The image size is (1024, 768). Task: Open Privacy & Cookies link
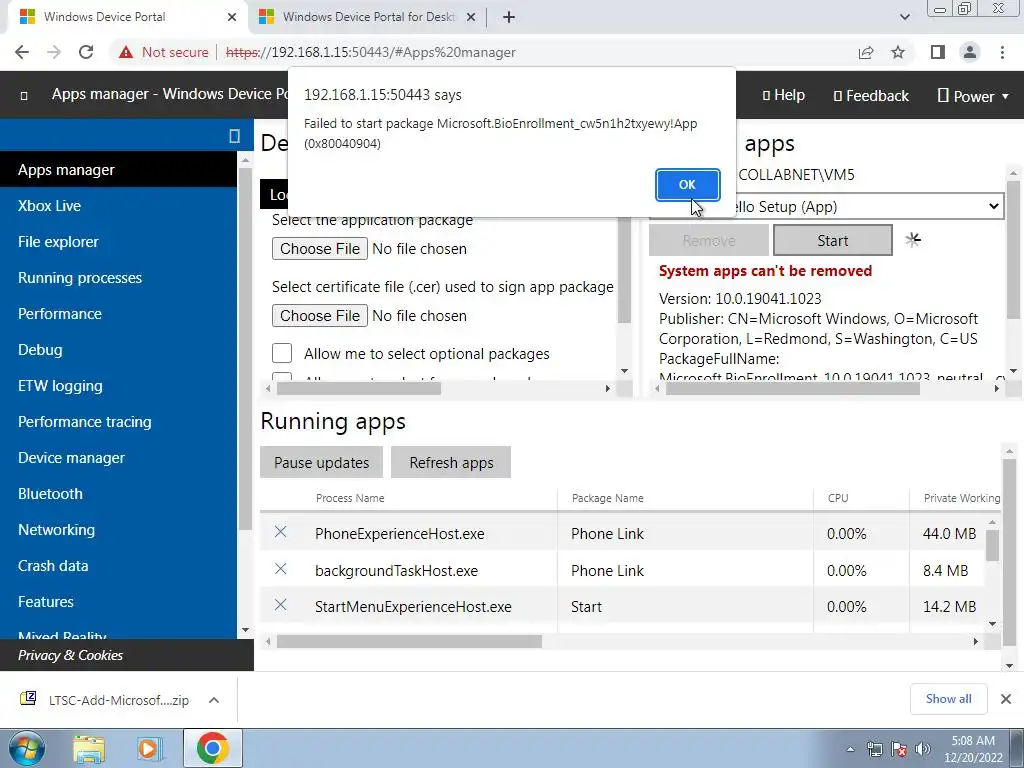71,655
